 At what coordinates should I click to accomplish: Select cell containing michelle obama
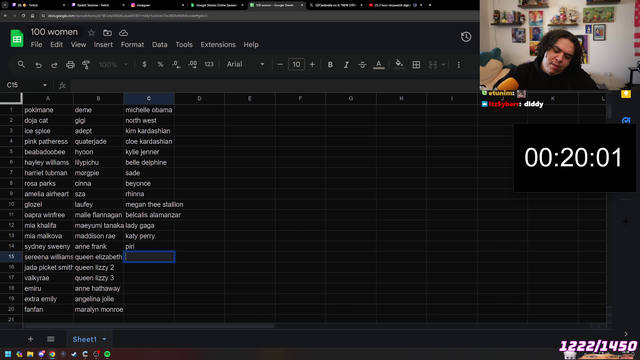point(149,110)
